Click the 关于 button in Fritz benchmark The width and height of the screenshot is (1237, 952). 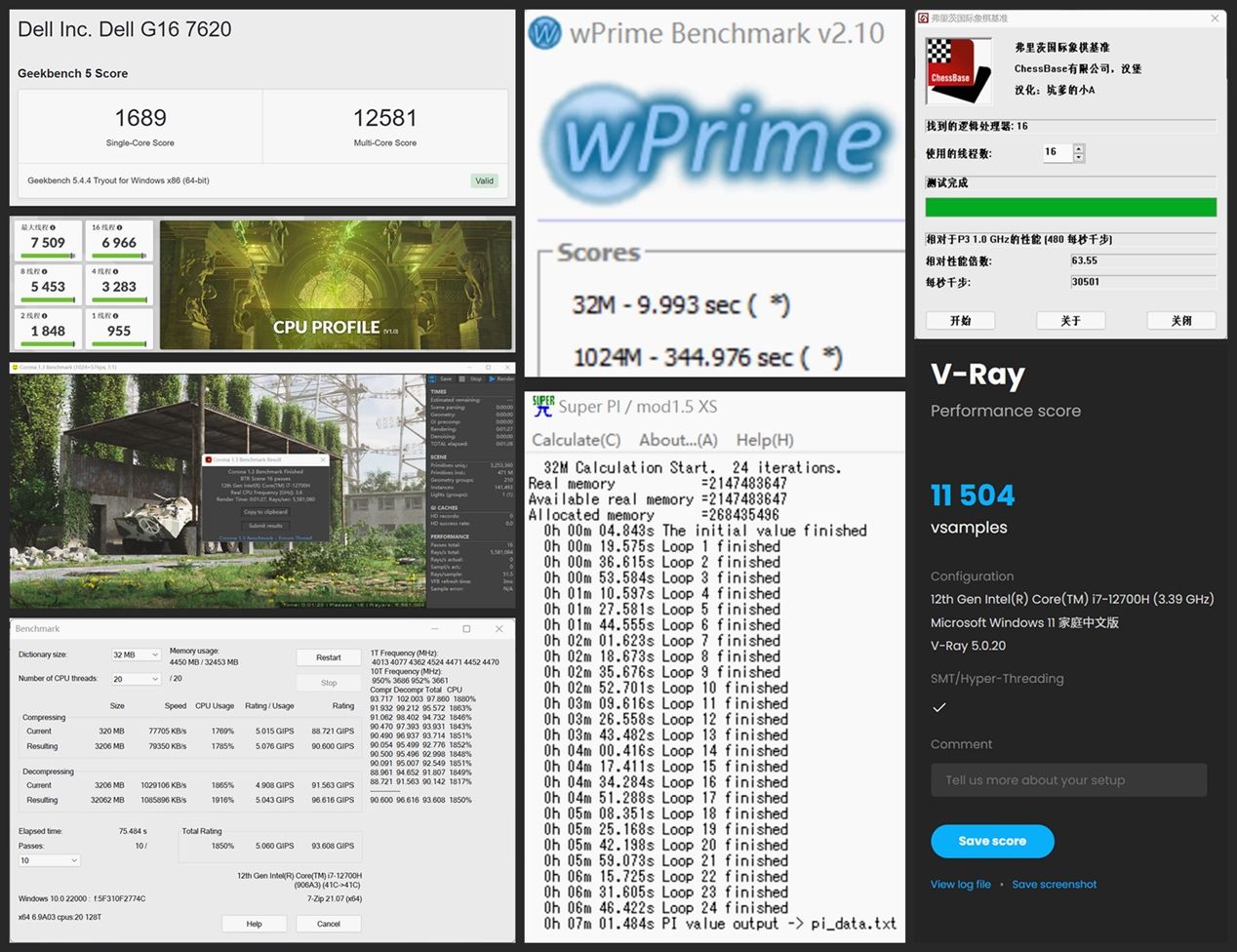point(1070,320)
